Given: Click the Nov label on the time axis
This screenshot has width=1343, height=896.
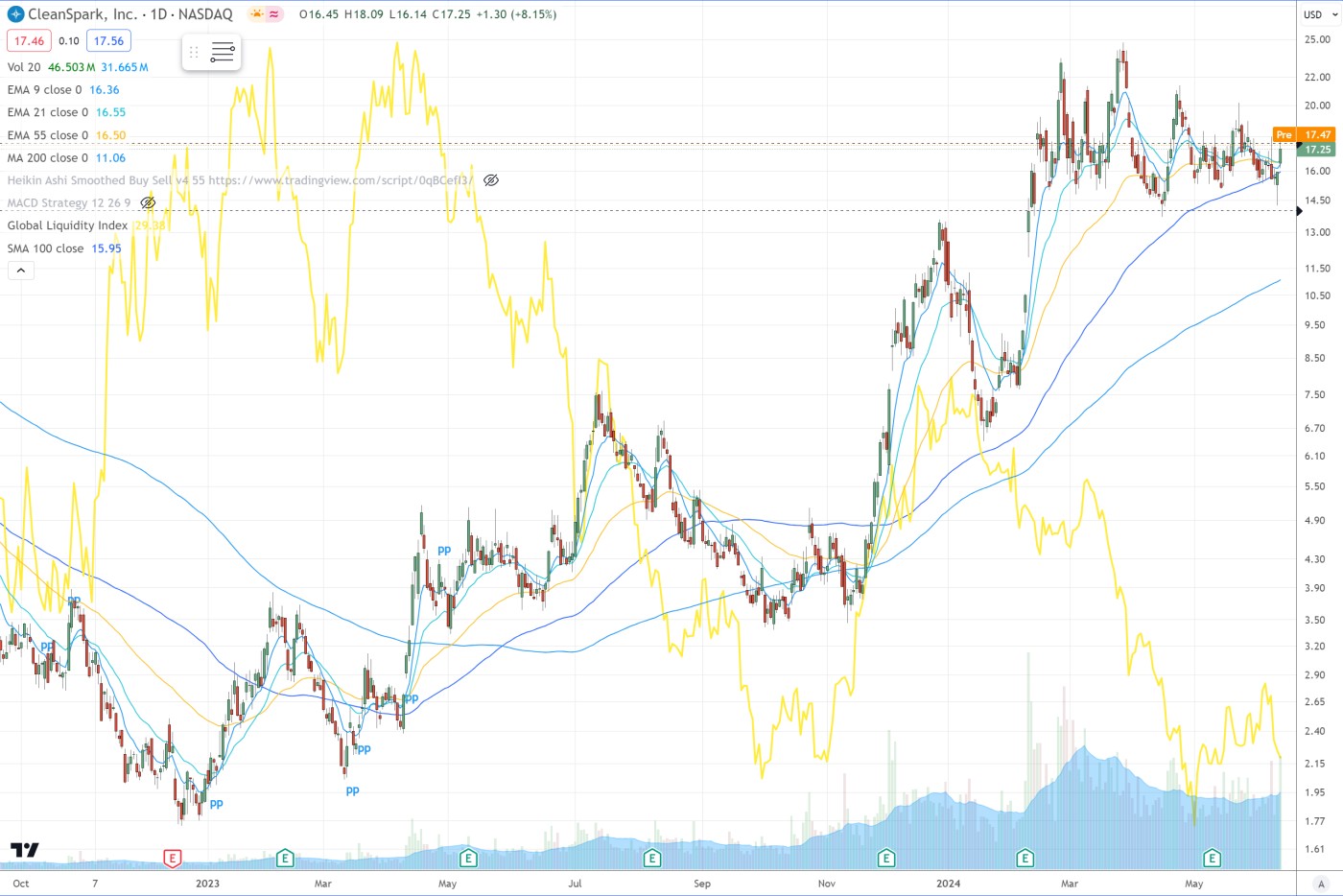Looking at the screenshot, I should coord(826,884).
